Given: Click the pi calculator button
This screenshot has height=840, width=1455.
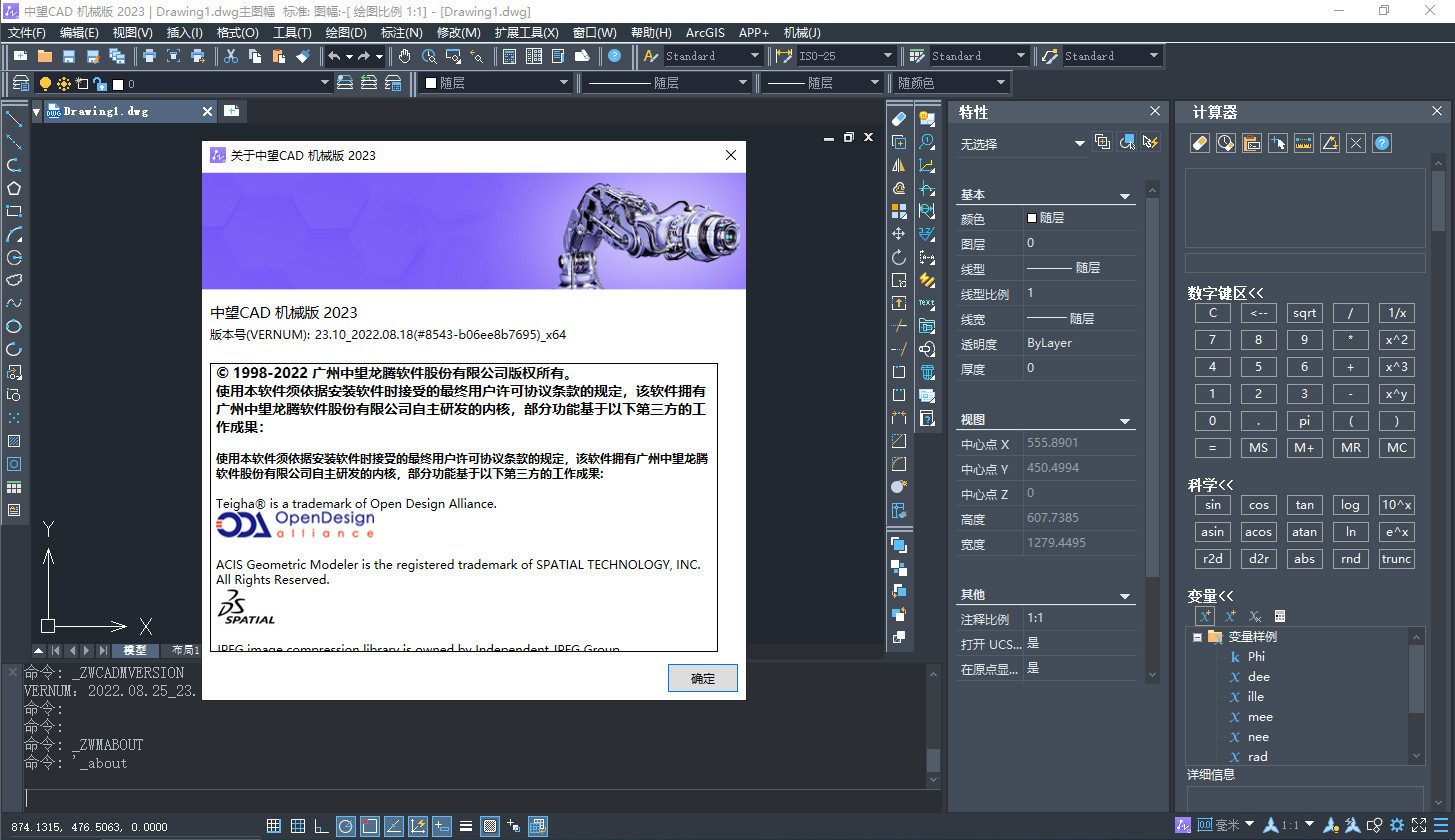Looking at the screenshot, I should tap(1304, 421).
